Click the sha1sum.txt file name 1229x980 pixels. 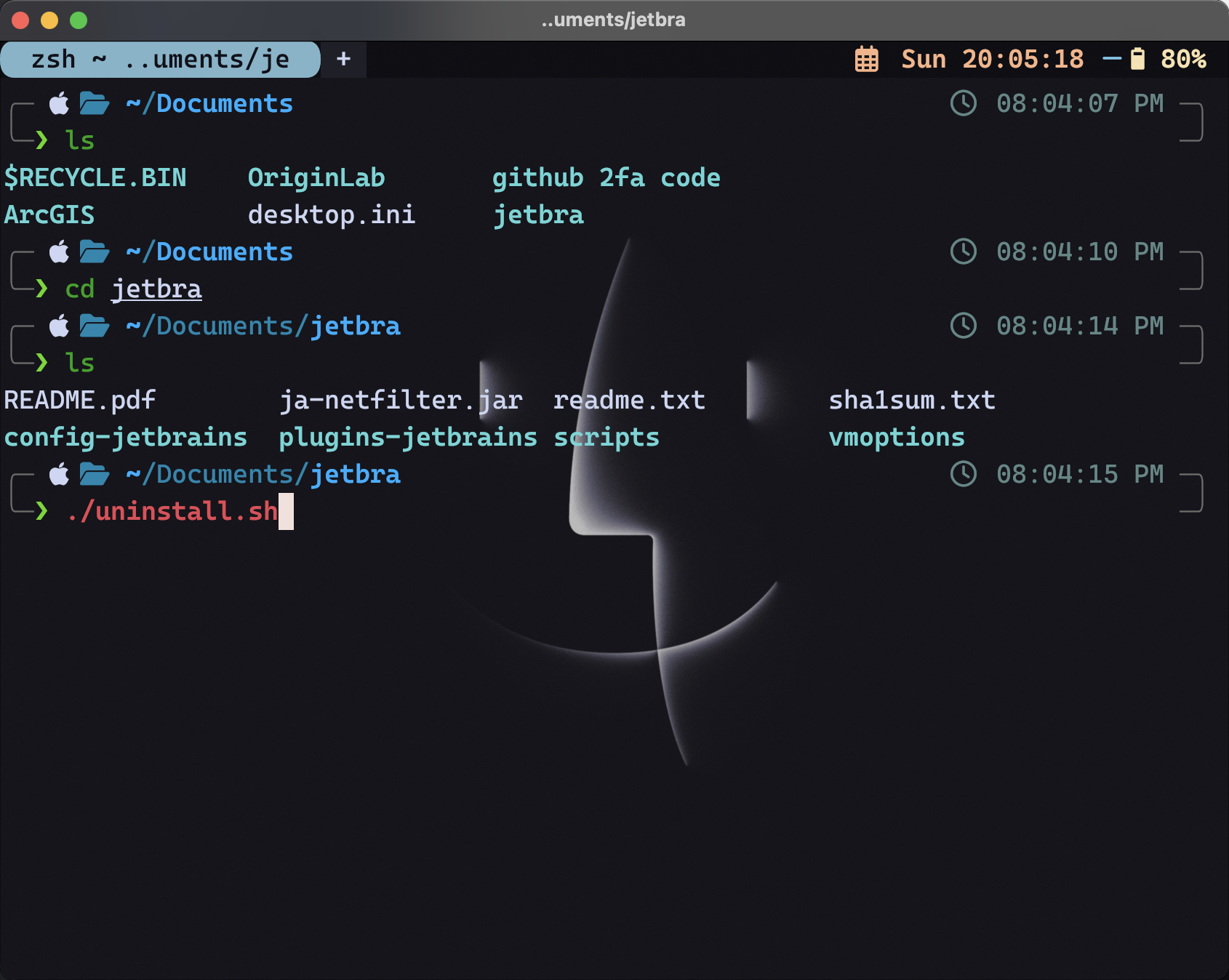912,400
